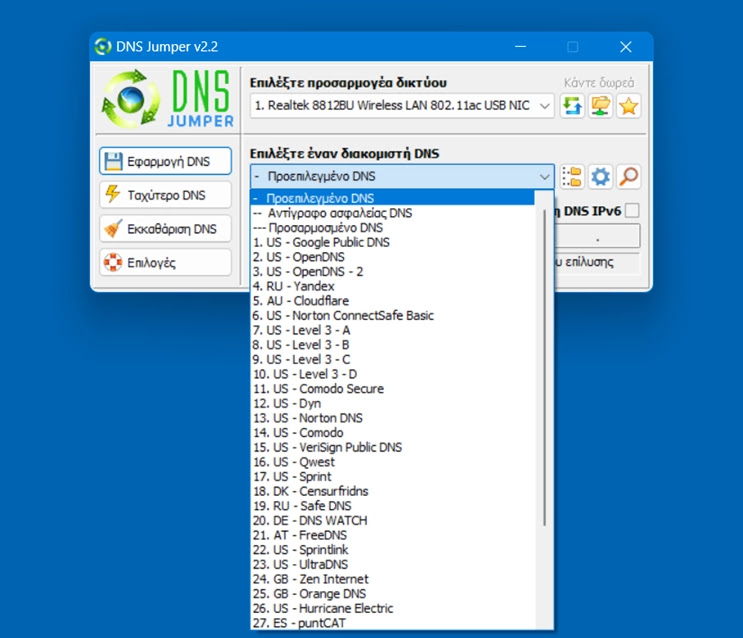The width and height of the screenshot is (743, 638).
Task: Choose 12. US - Dyn
Action: click(392, 403)
